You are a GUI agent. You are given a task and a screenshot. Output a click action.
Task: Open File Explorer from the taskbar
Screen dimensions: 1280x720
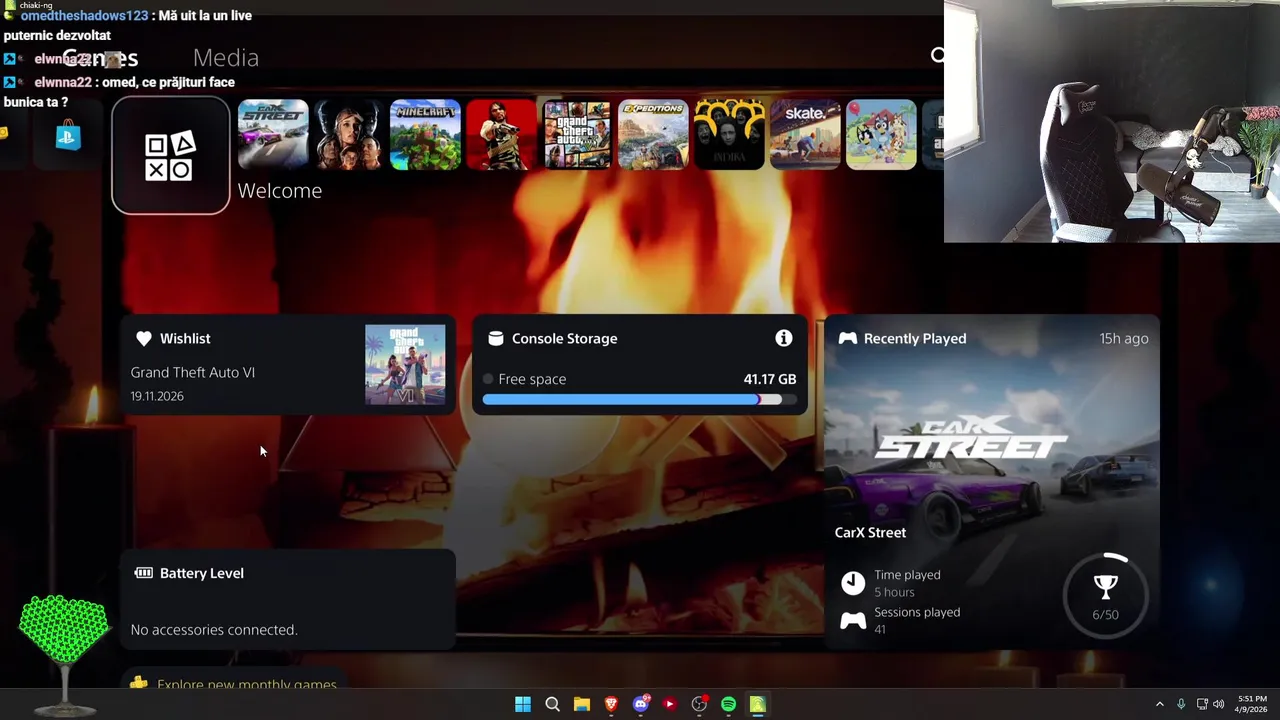[582, 704]
